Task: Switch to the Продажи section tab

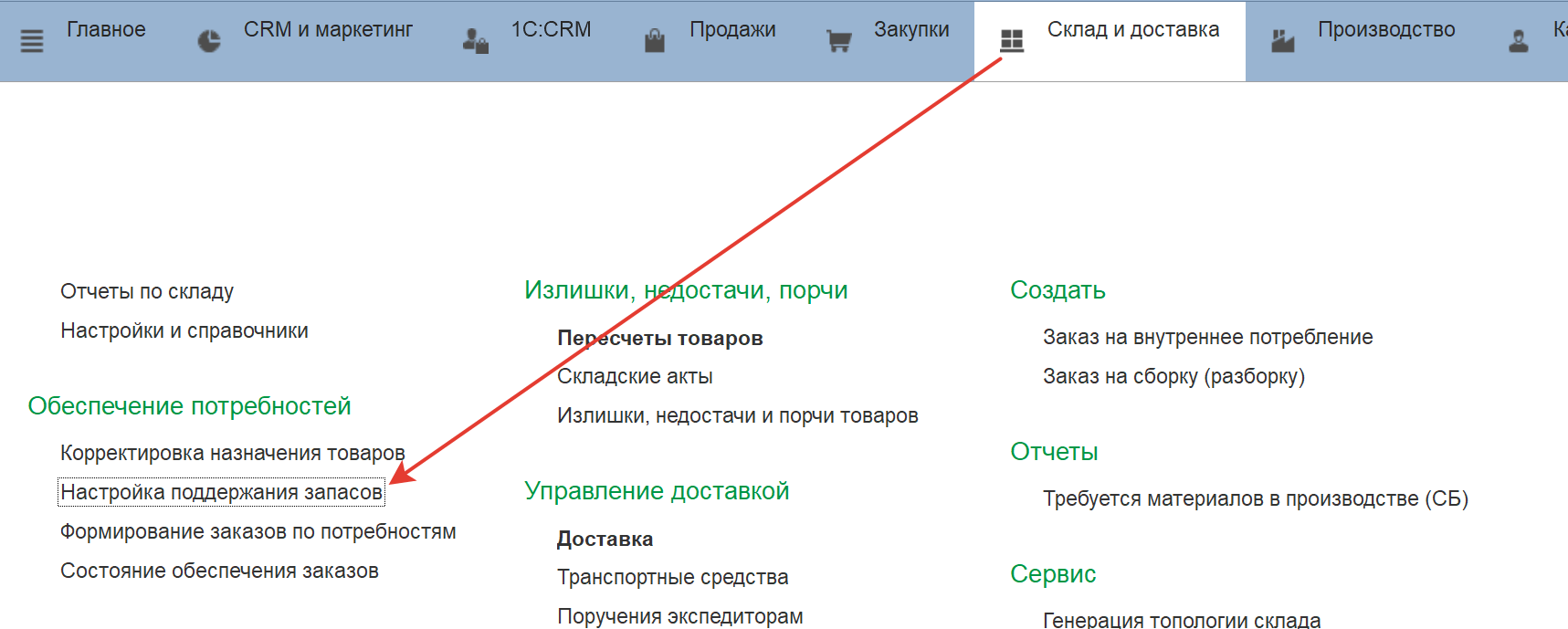Action: pyautogui.click(x=732, y=30)
